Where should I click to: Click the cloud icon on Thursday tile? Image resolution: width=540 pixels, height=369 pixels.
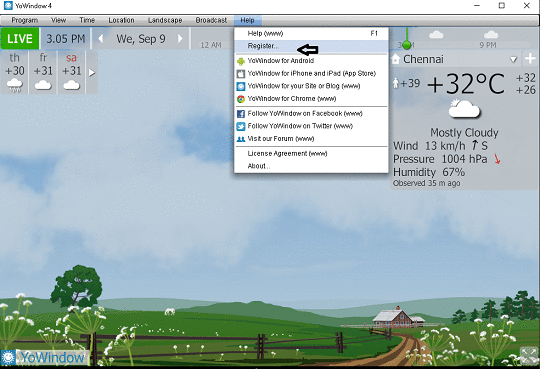tap(14, 85)
